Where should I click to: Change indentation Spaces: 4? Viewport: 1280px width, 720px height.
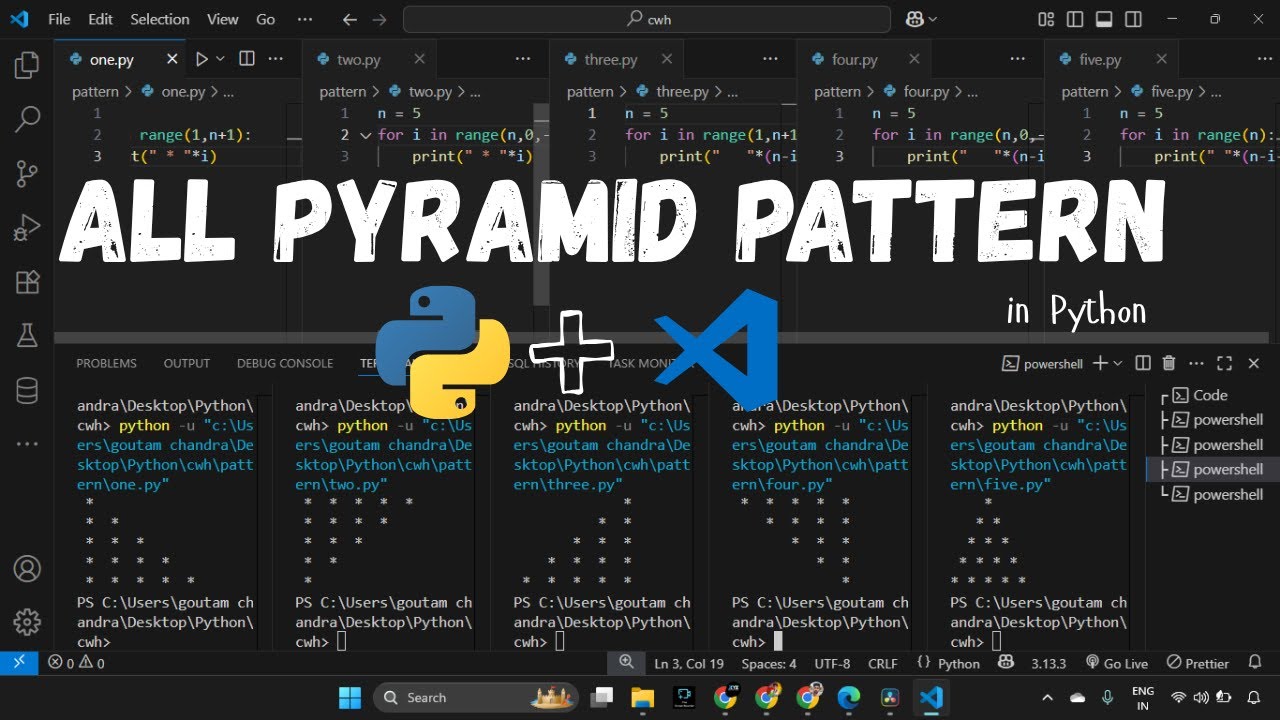coord(769,663)
